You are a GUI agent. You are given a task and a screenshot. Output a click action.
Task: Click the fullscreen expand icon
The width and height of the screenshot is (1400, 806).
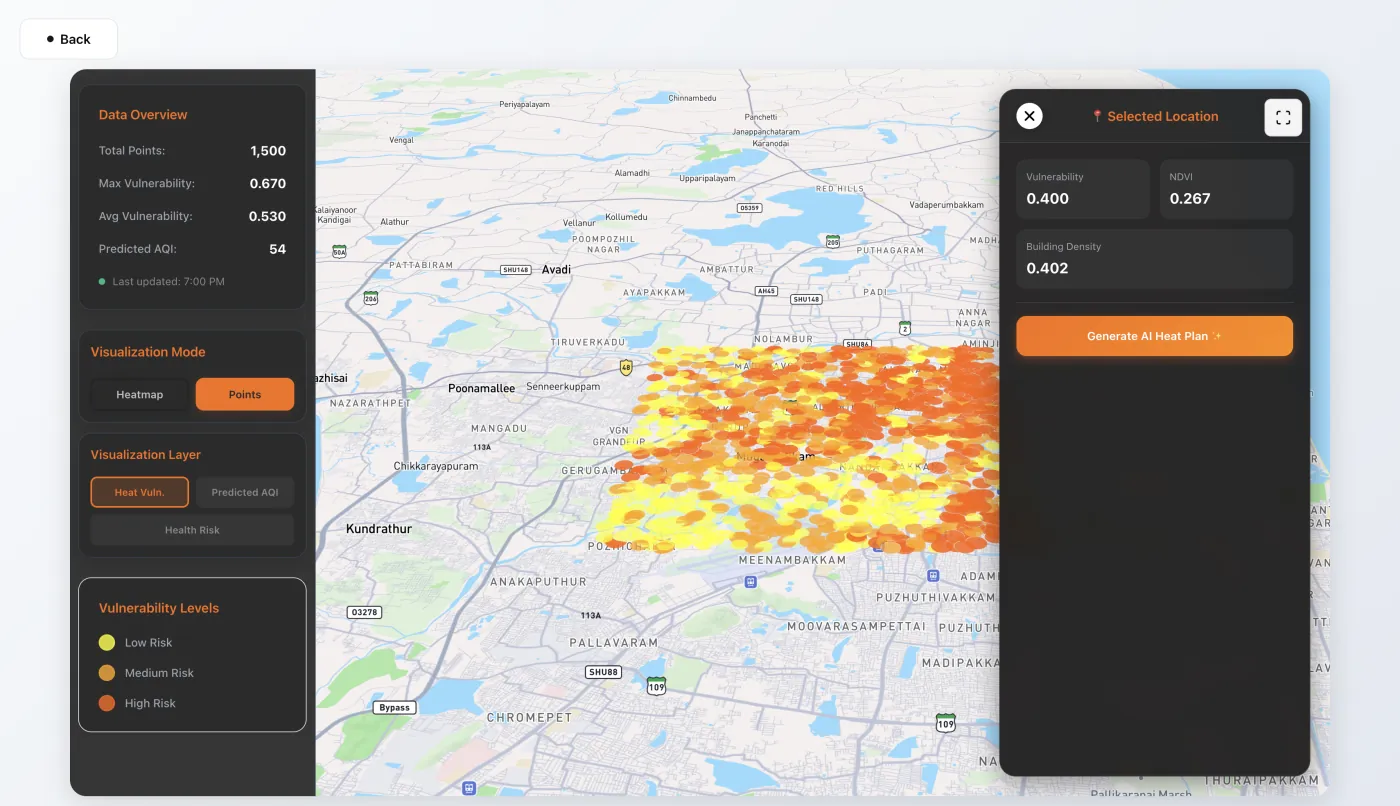pos(1283,117)
